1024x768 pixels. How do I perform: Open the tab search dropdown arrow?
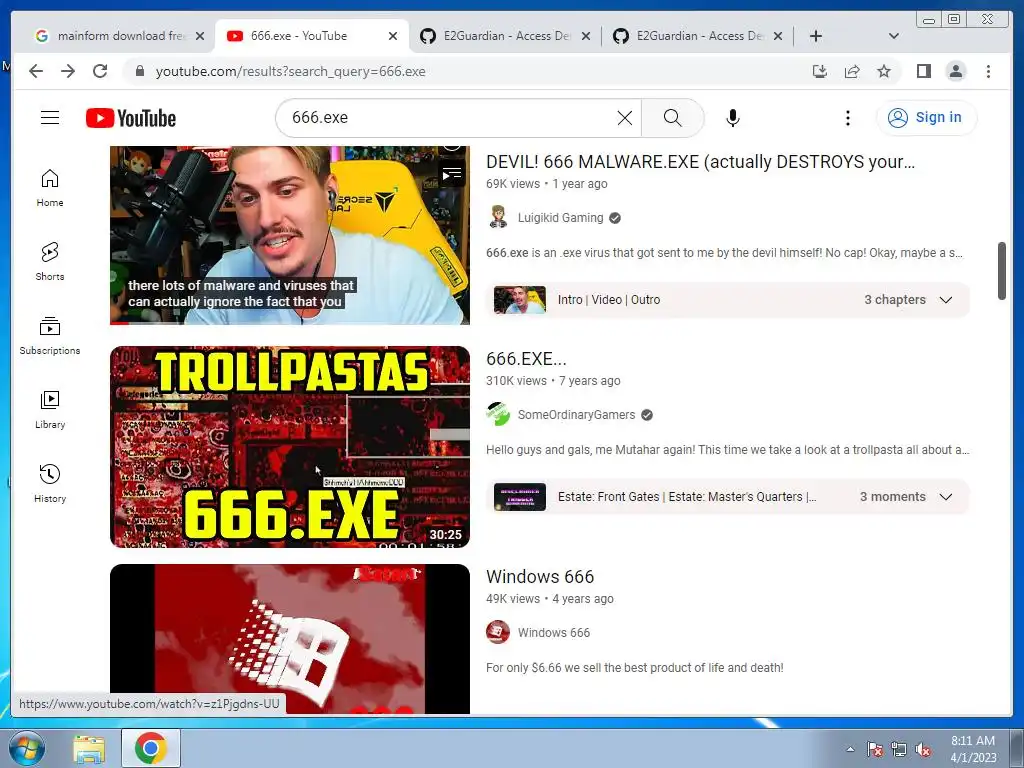894,36
